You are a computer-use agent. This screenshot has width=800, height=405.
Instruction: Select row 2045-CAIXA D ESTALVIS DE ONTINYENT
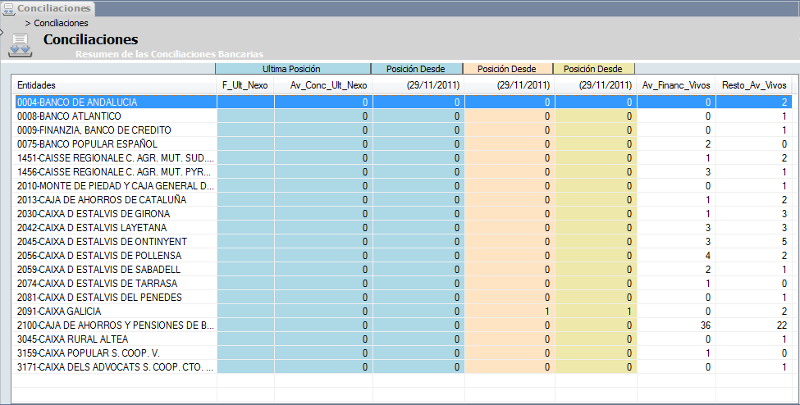click(x=403, y=242)
